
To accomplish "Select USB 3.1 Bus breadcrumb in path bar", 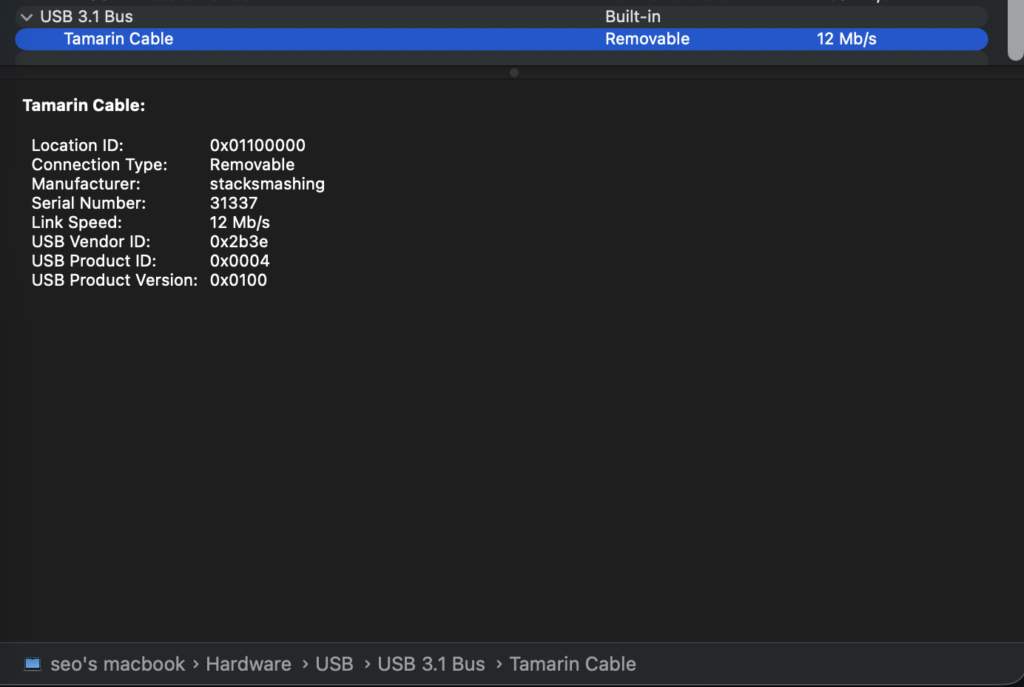I will [431, 664].
